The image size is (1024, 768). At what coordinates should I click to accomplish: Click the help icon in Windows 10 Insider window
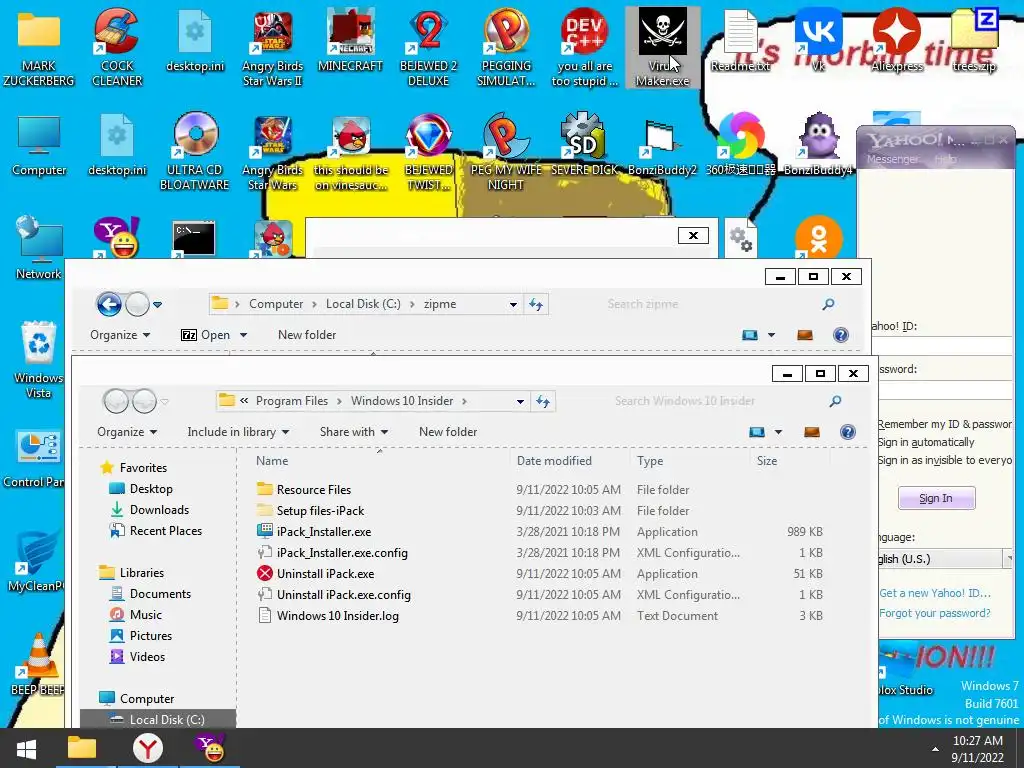coord(848,432)
